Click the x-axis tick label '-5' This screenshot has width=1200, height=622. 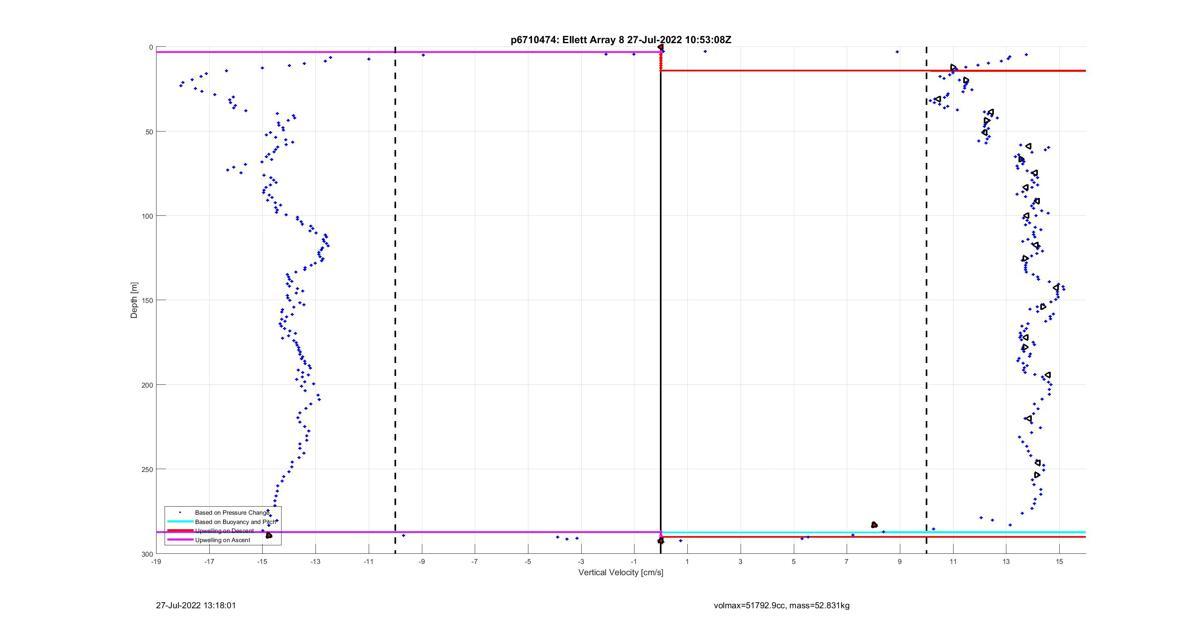pyautogui.click(x=528, y=561)
